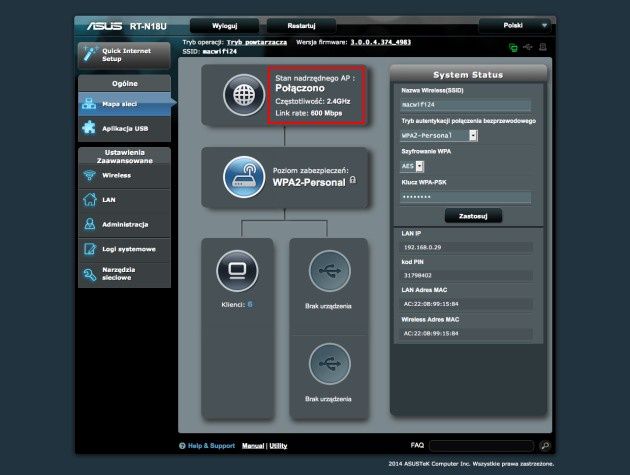Open the Tryb powtarzacza link

pyautogui.click(x=257, y=42)
